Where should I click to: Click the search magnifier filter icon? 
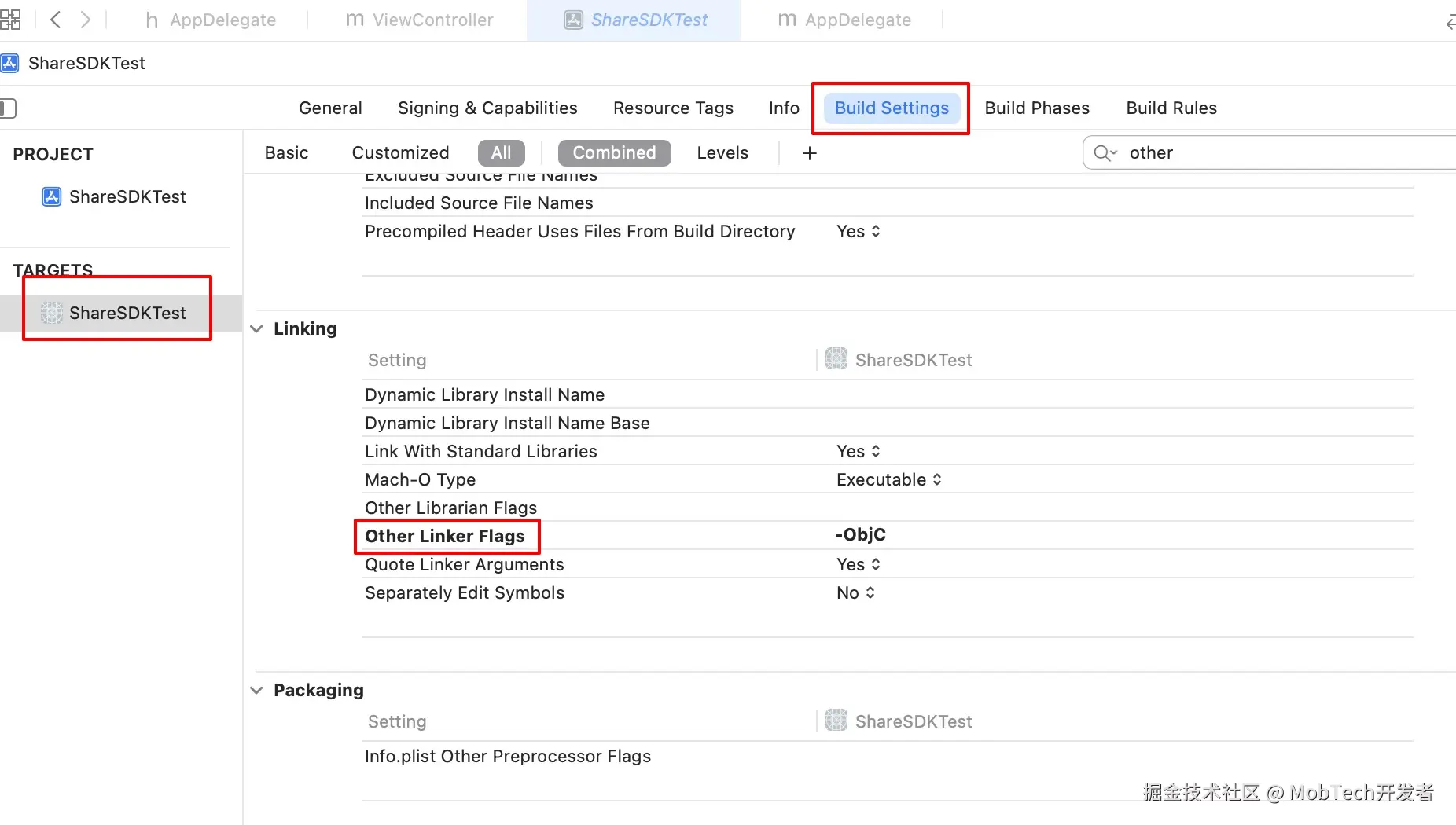(1105, 153)
